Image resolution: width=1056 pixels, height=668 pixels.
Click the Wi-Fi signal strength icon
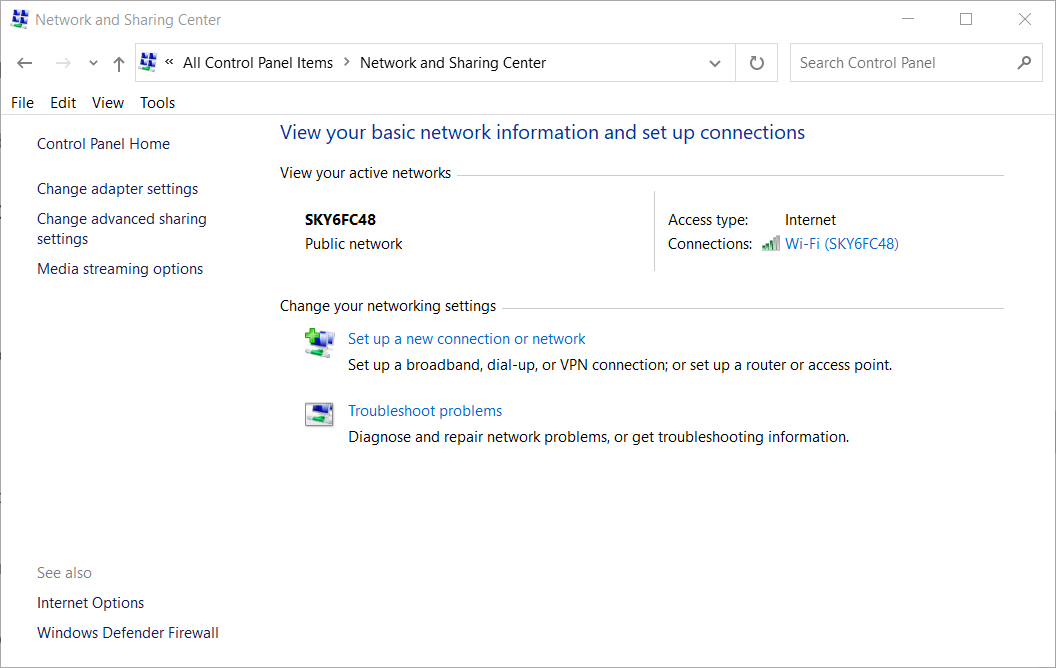(770, 244)
